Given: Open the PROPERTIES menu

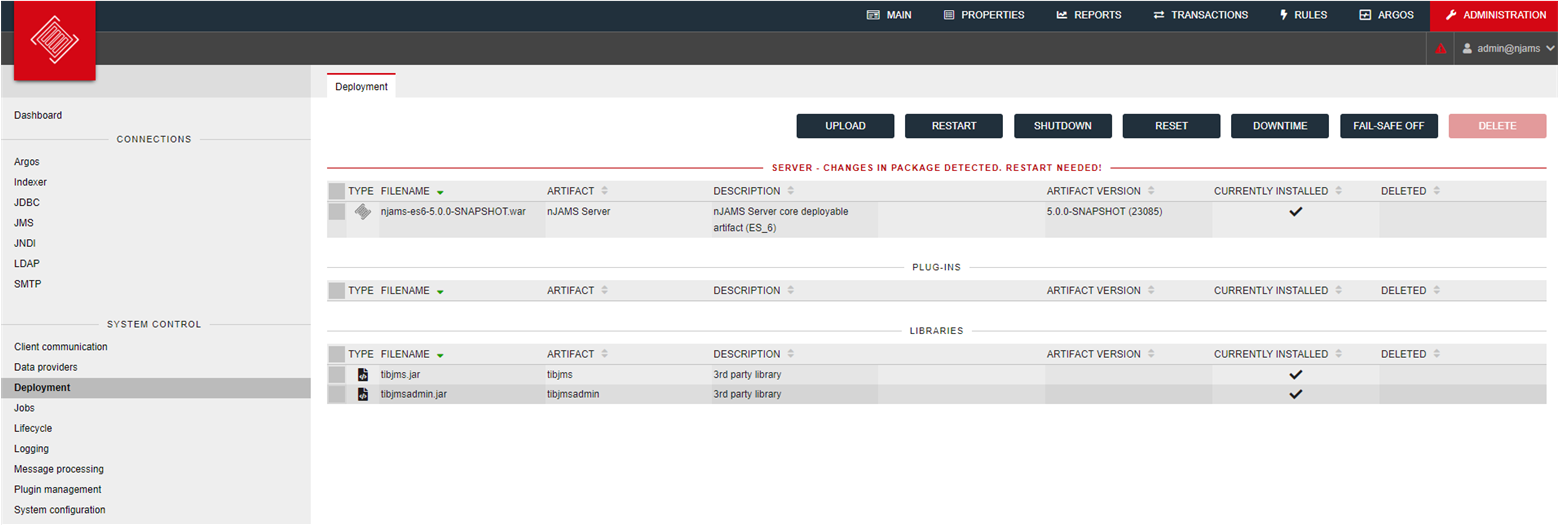Looking at the screenshot, I should 984,15.
